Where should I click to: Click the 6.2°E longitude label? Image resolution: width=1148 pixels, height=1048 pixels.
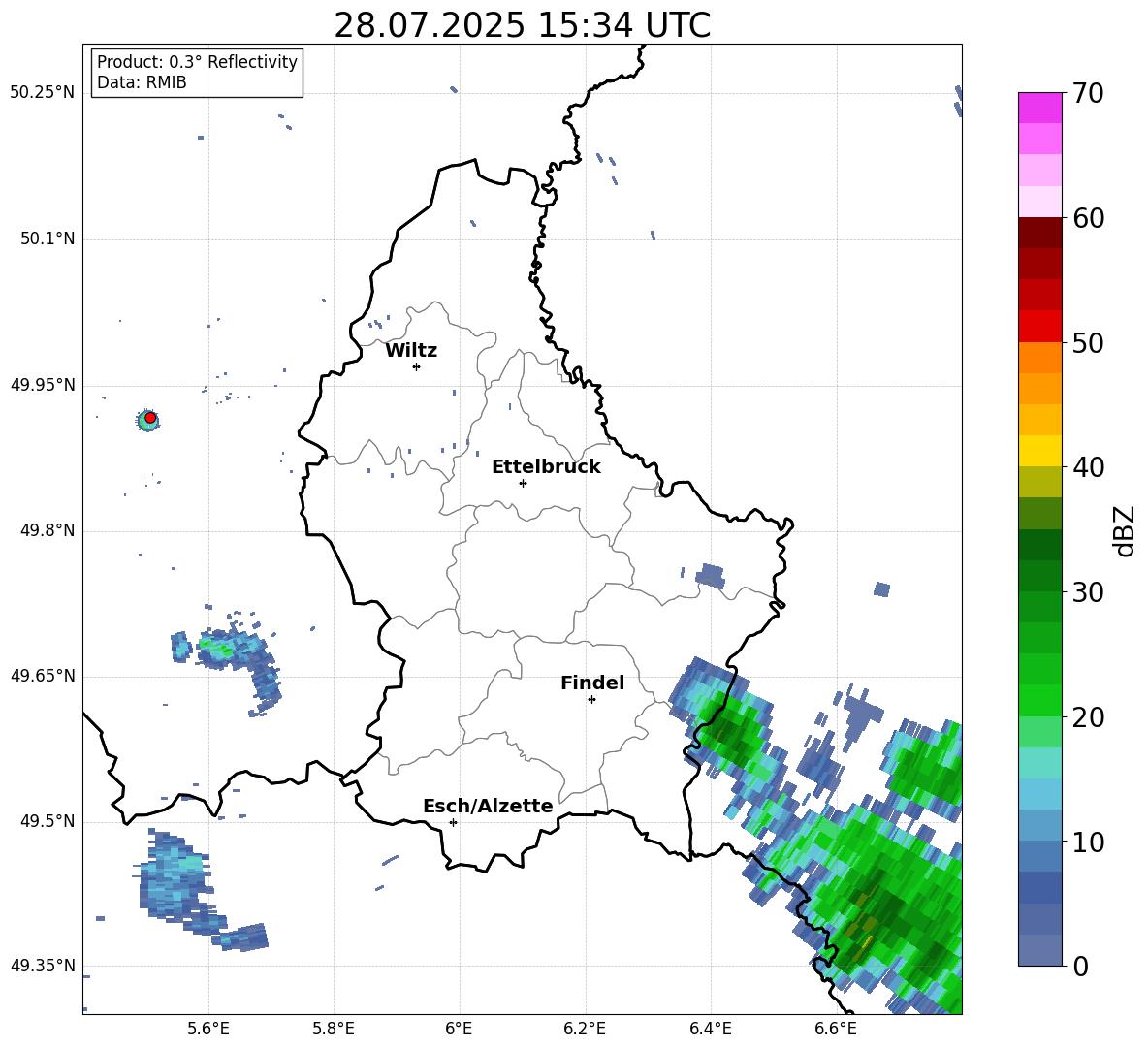pos(585,1029)
